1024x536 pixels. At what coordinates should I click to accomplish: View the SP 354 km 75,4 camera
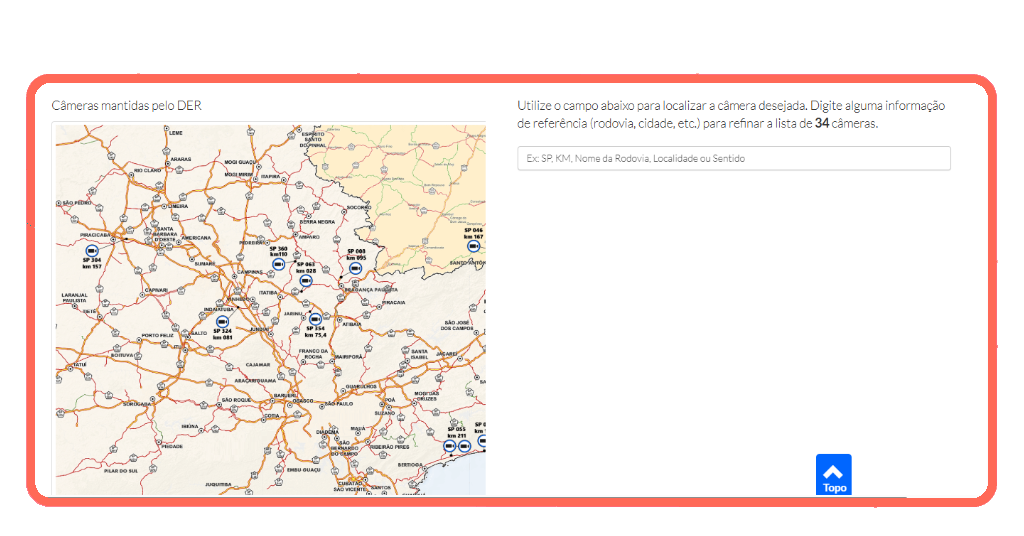pyautogui.click(x=315, y=319)
